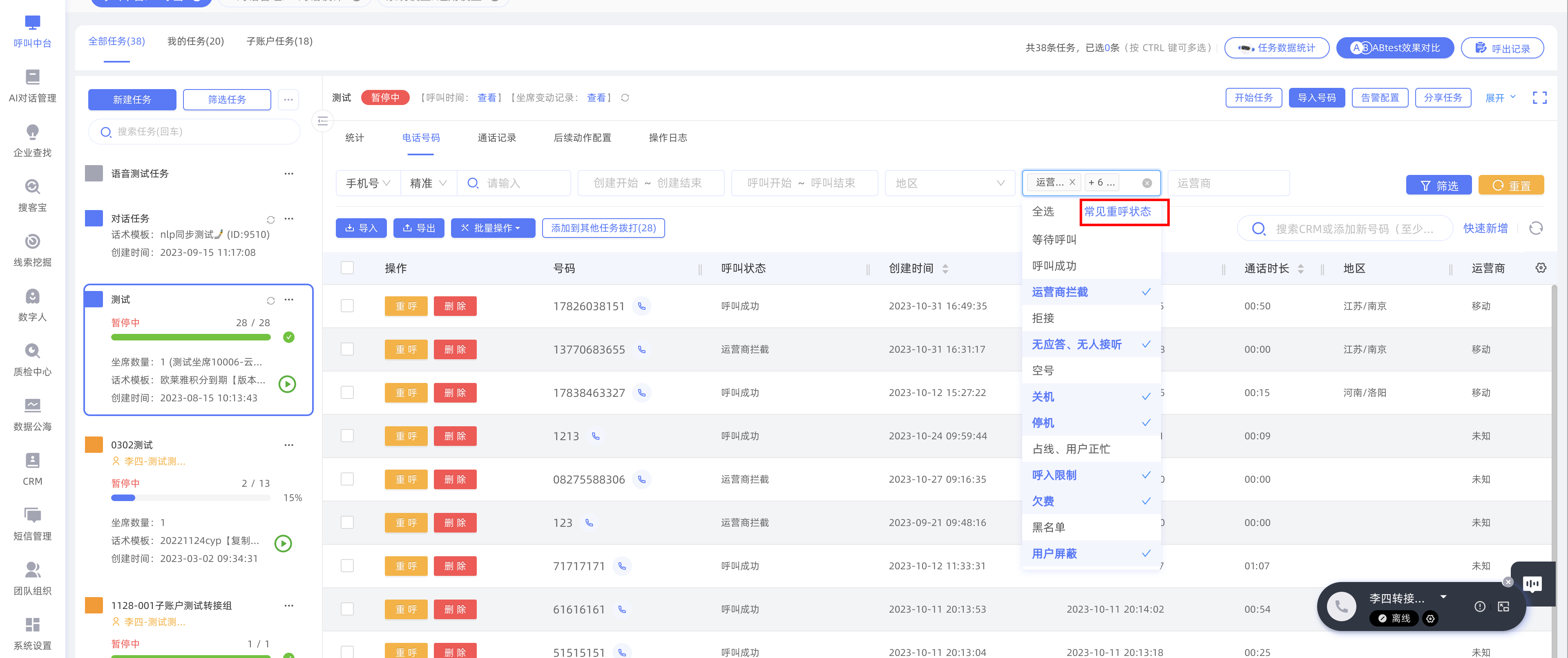
Task: Go to 质检中心 sidebar item
Action: click(x=32, y=360)
